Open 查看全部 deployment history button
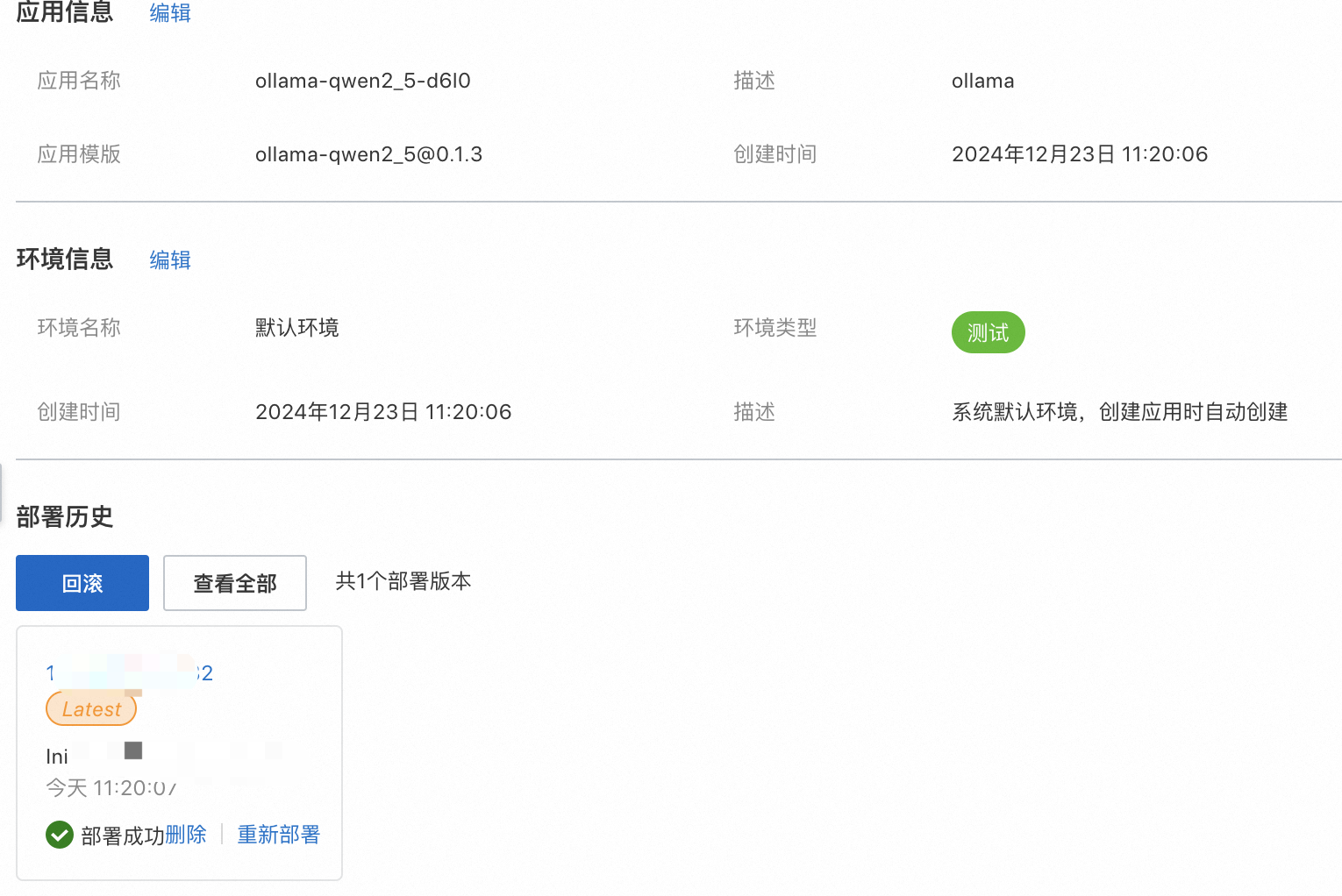The width and height of the screenshot is (1342, 896). 235,583
